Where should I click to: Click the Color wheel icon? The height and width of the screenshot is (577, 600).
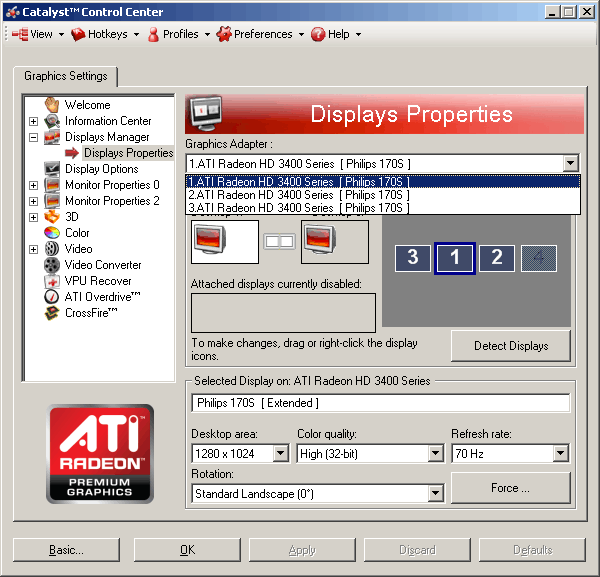point(52,233)
